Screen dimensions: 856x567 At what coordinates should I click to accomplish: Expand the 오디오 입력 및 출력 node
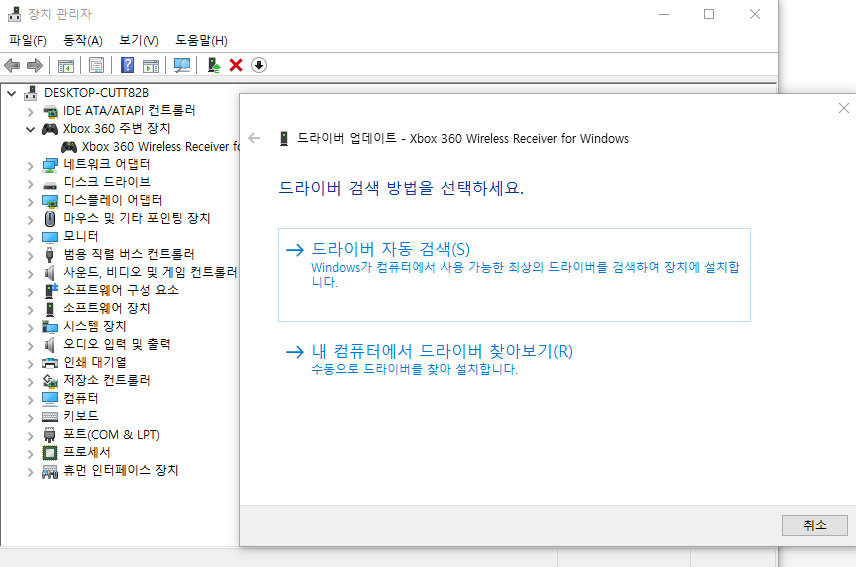click(31, 346)
